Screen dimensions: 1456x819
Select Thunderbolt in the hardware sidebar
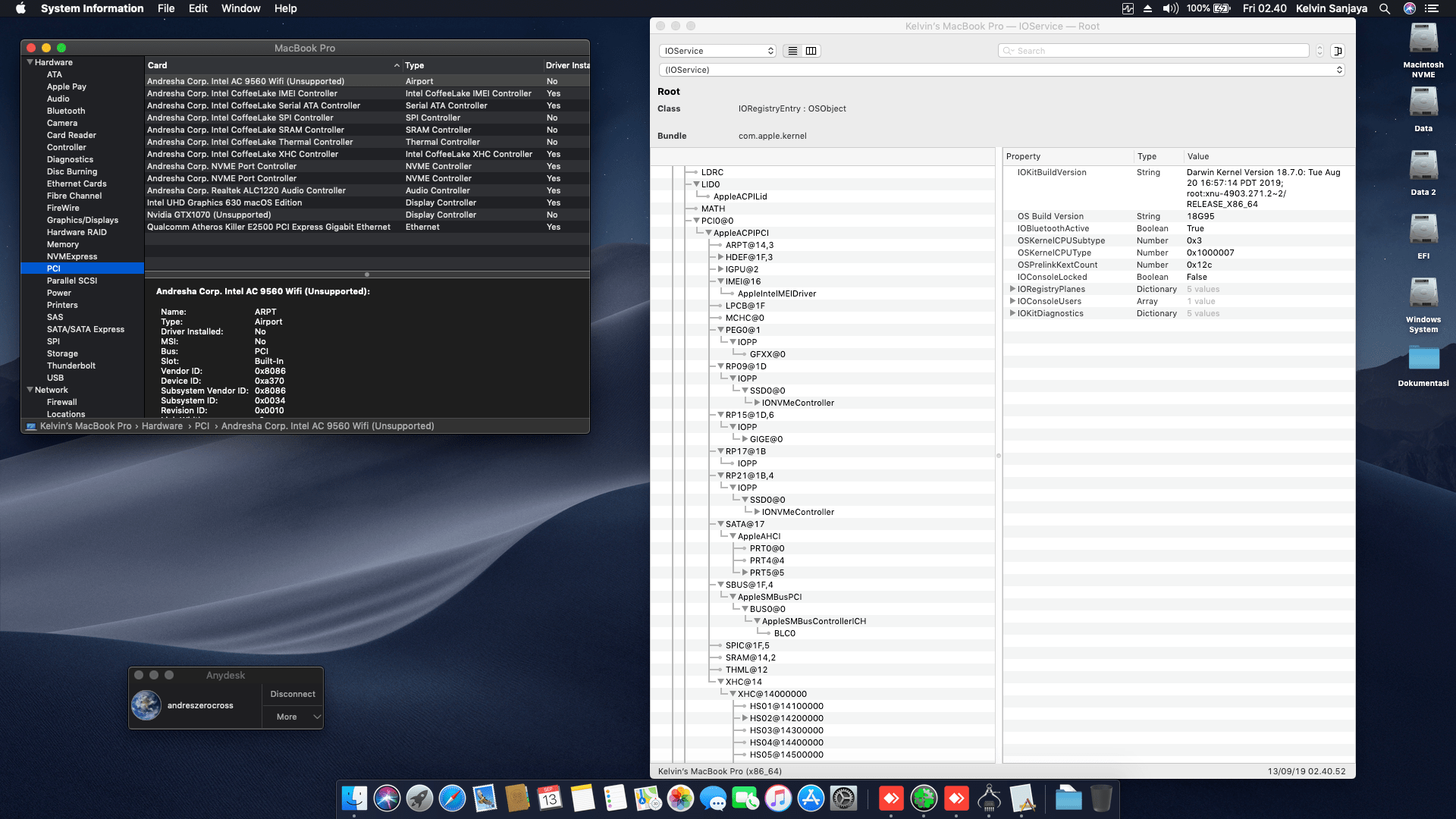(71, 366)
